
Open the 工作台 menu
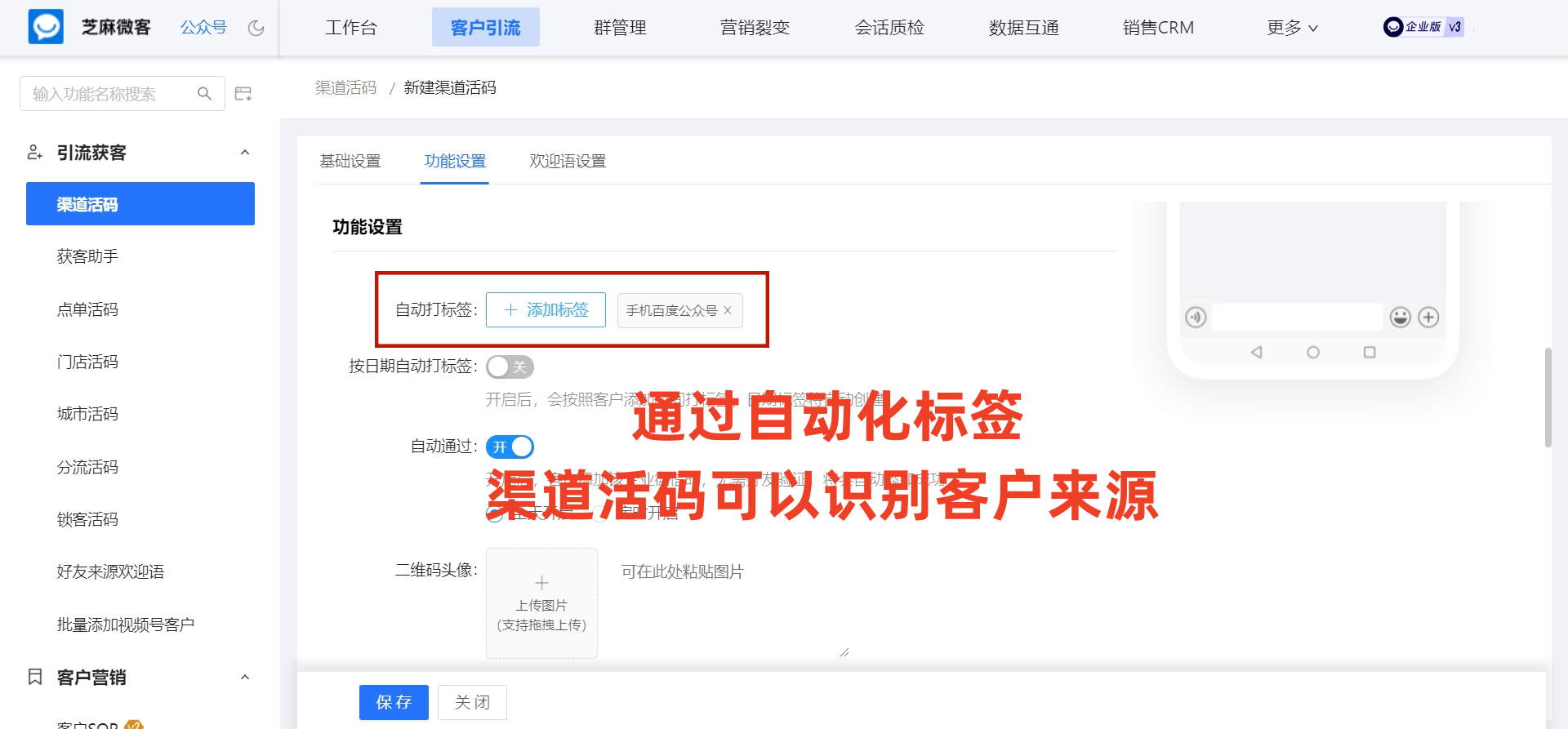[351, 28]
